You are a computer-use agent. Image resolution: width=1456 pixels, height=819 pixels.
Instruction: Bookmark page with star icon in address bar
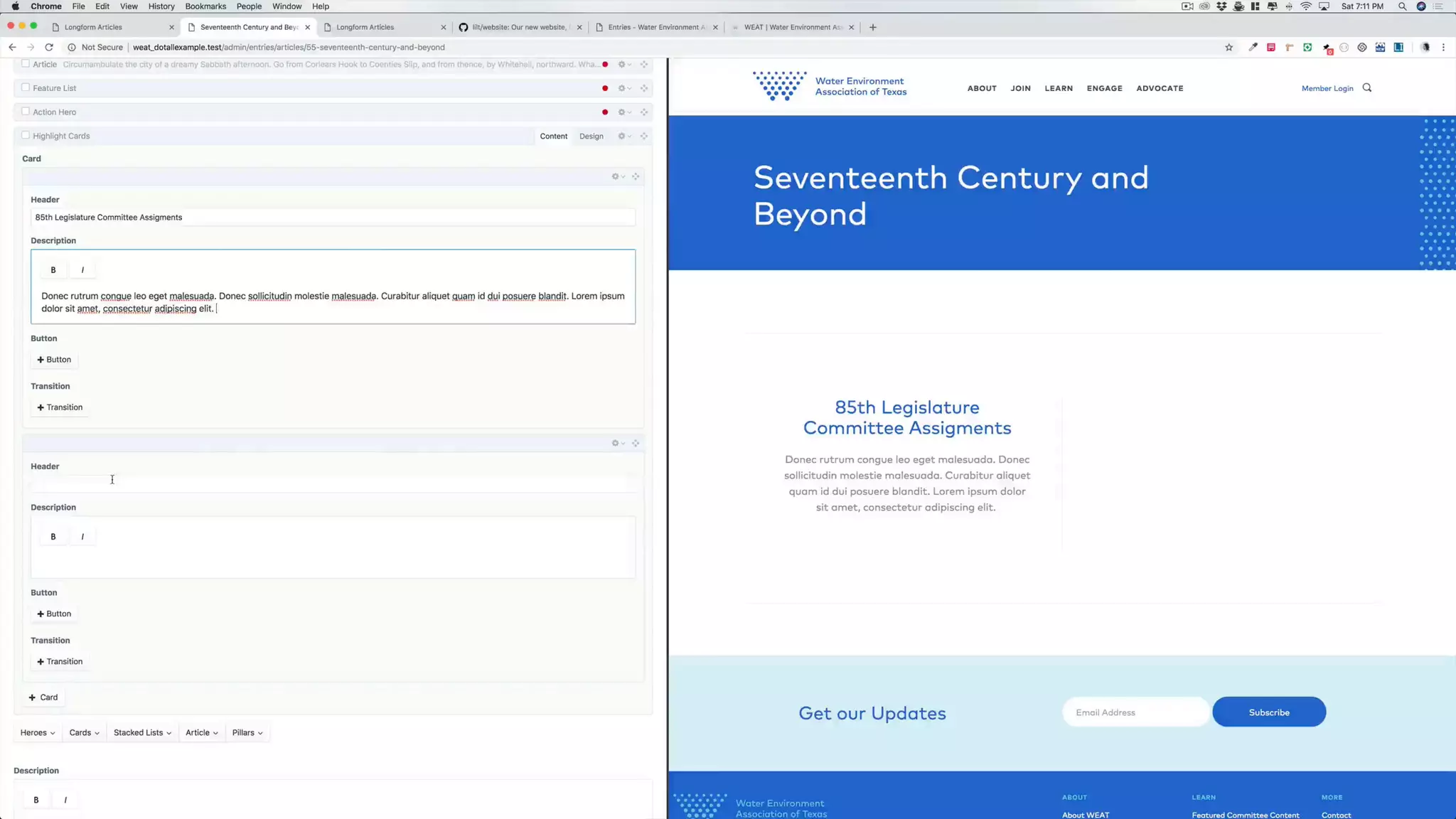[1228, 48]
